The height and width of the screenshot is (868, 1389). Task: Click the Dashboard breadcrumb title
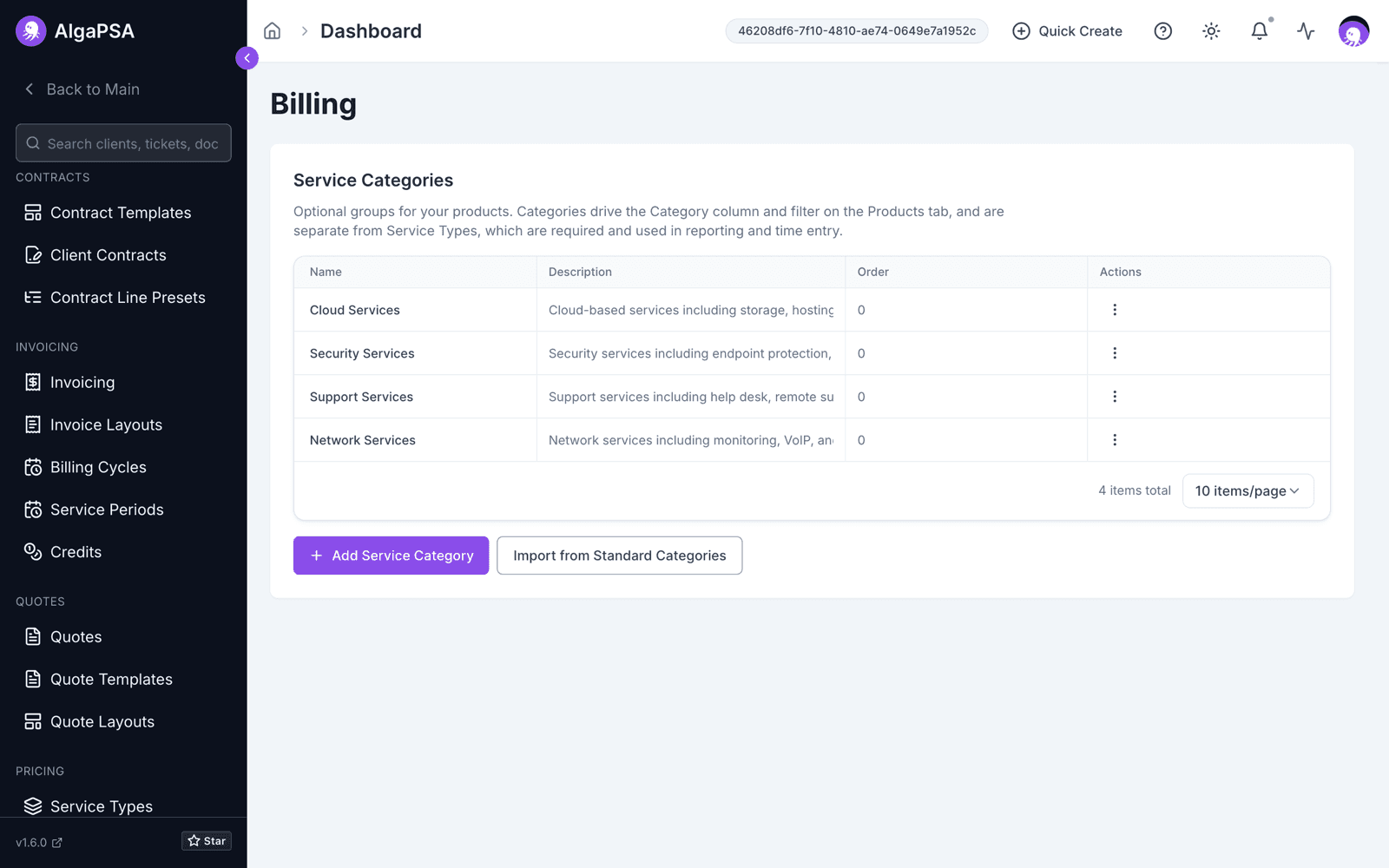[371, 31]
